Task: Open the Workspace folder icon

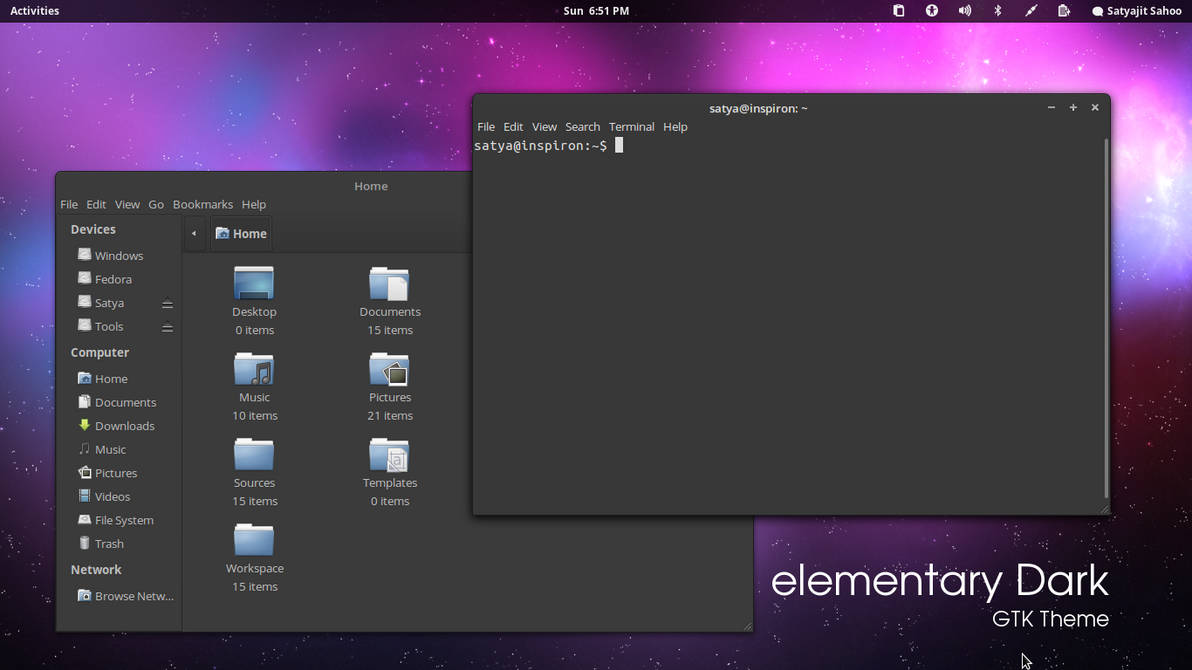Action: tap(254, 540)
